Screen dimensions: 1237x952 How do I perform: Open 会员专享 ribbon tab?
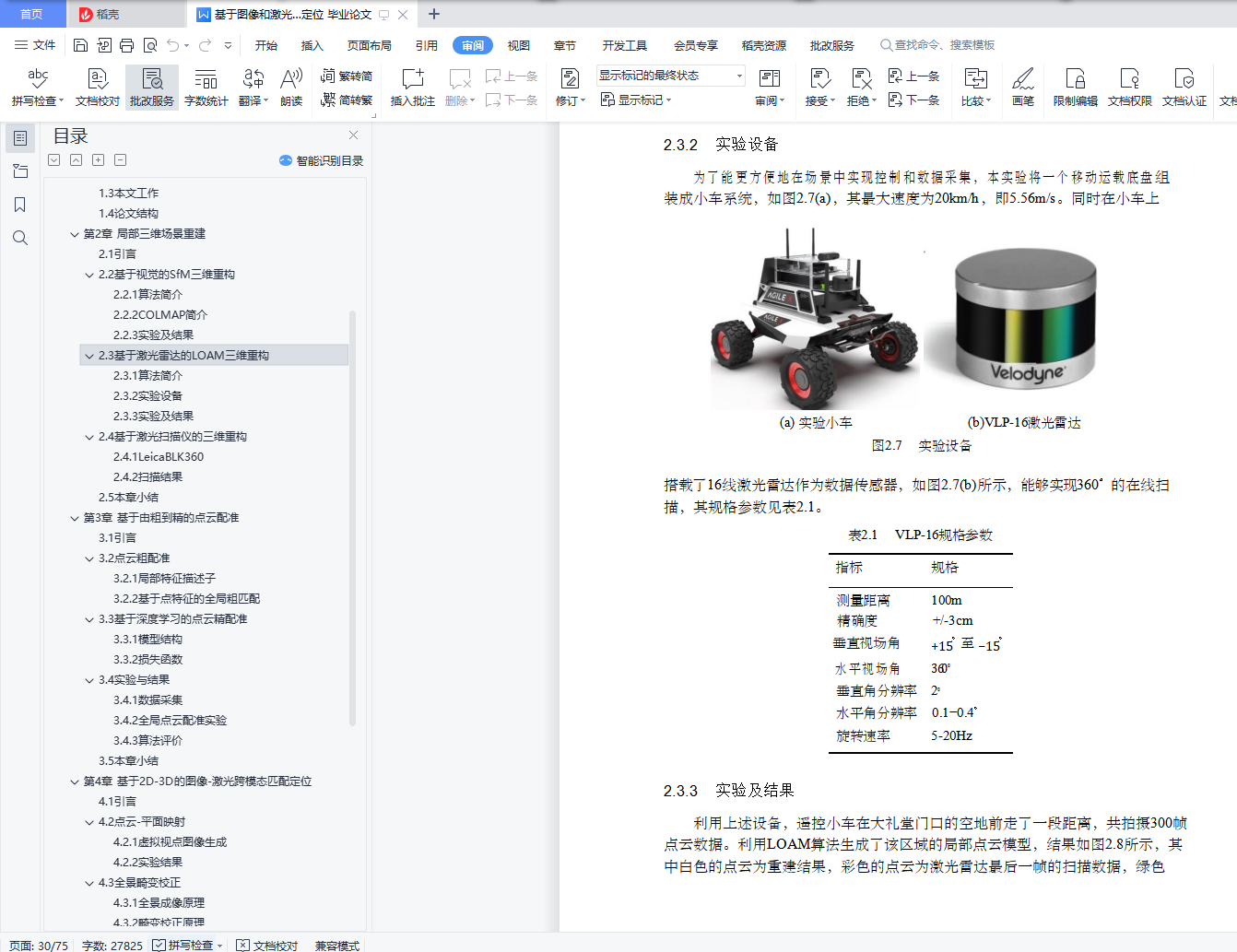pos(696,45)
